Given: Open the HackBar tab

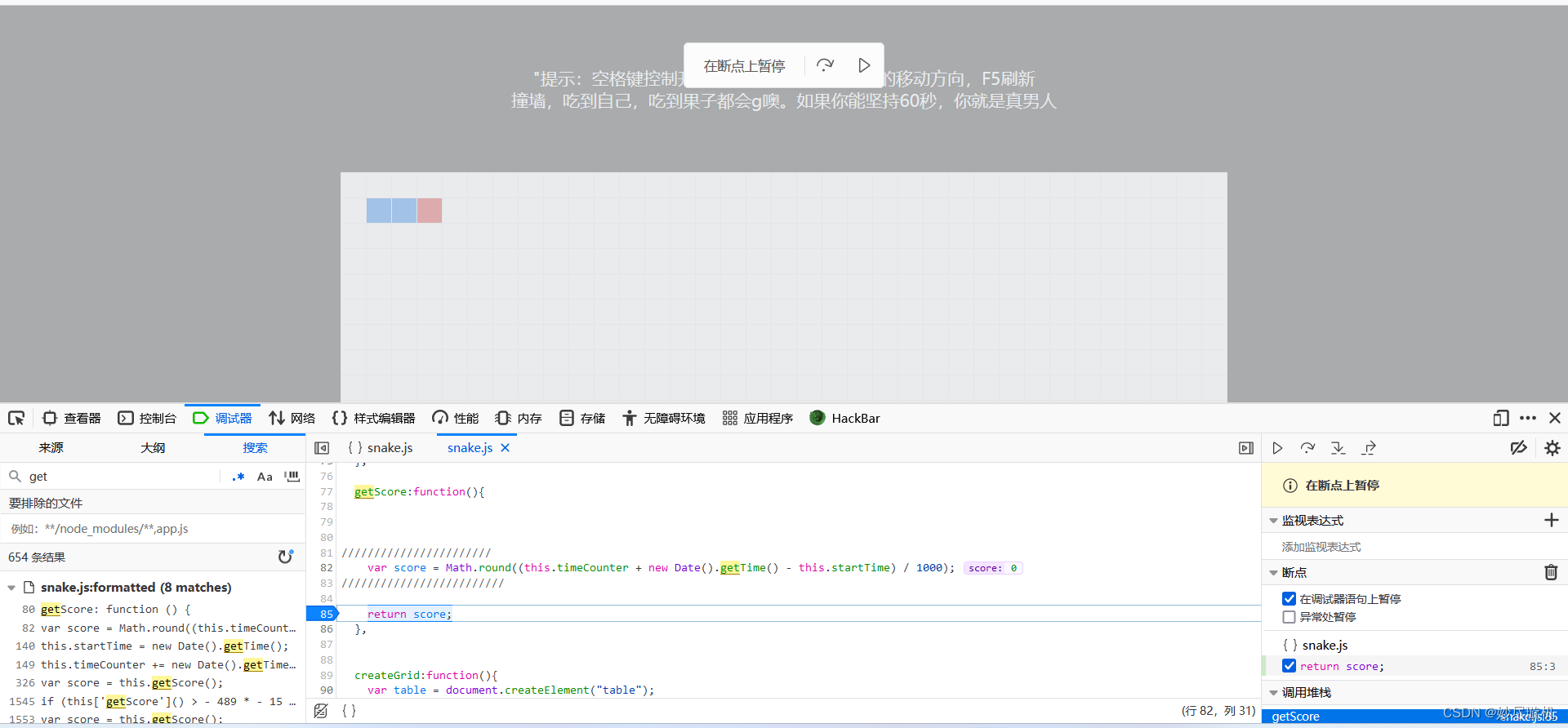Looking at the screenshot, I should pos(844,419).
